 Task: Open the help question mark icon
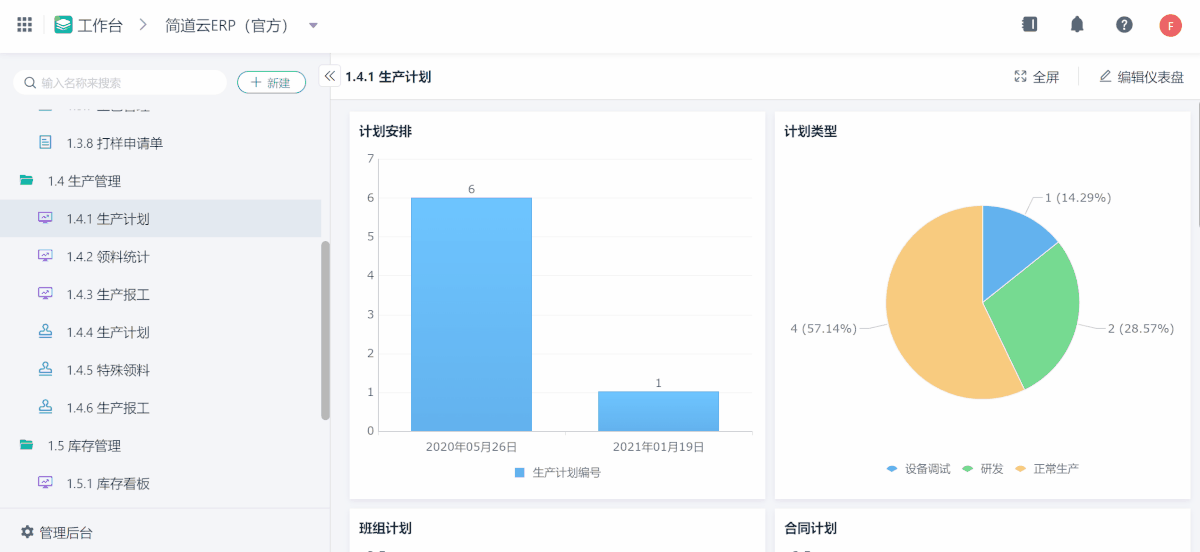click(1124, 25)
